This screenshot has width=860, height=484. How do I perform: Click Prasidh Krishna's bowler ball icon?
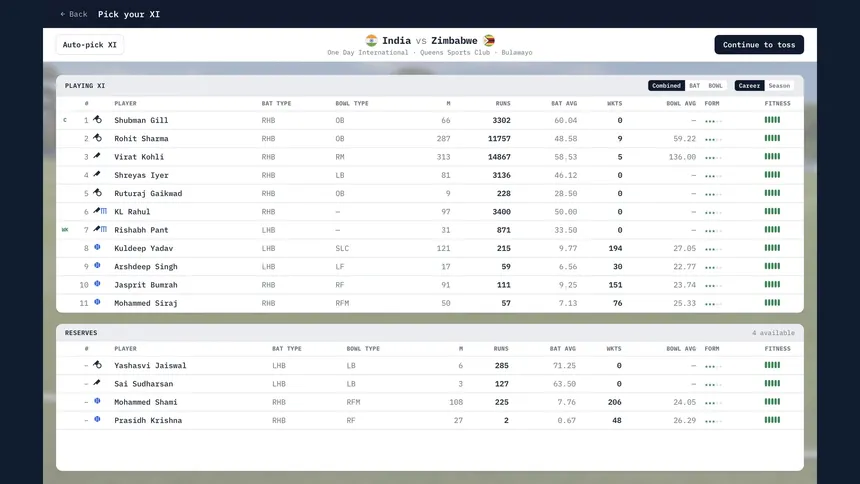pyautogui.click(x=97, y=419)
